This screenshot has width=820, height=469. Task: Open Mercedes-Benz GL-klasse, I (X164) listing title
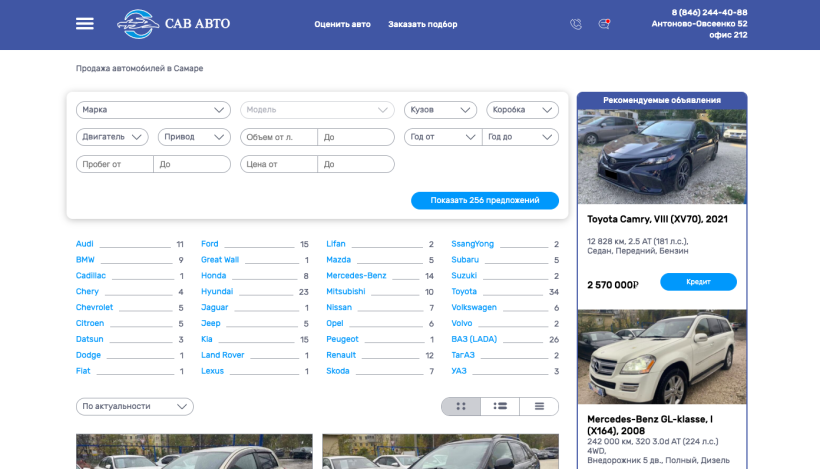click(650, 425)
